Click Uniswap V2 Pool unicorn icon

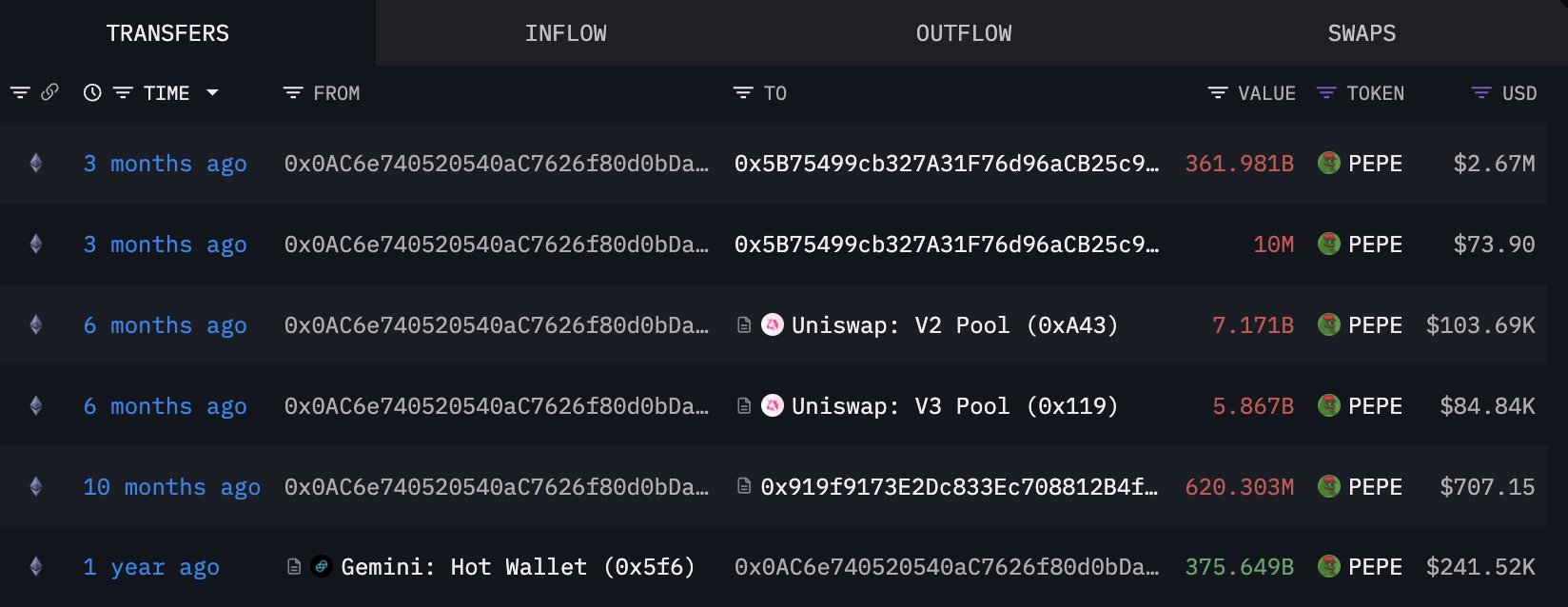click(x=773, y=325)
